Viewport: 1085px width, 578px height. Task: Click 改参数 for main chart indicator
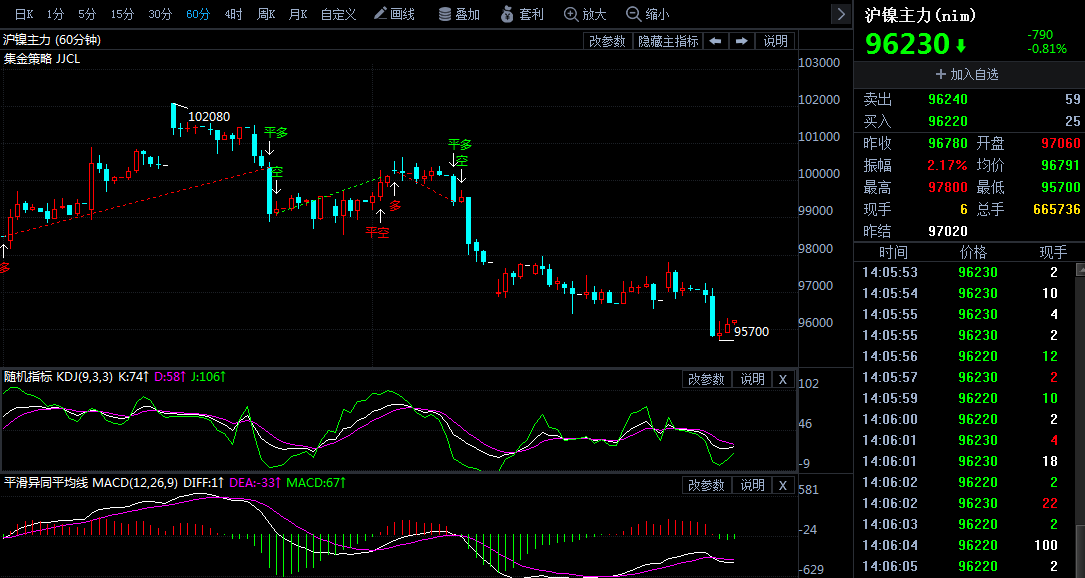607,41
